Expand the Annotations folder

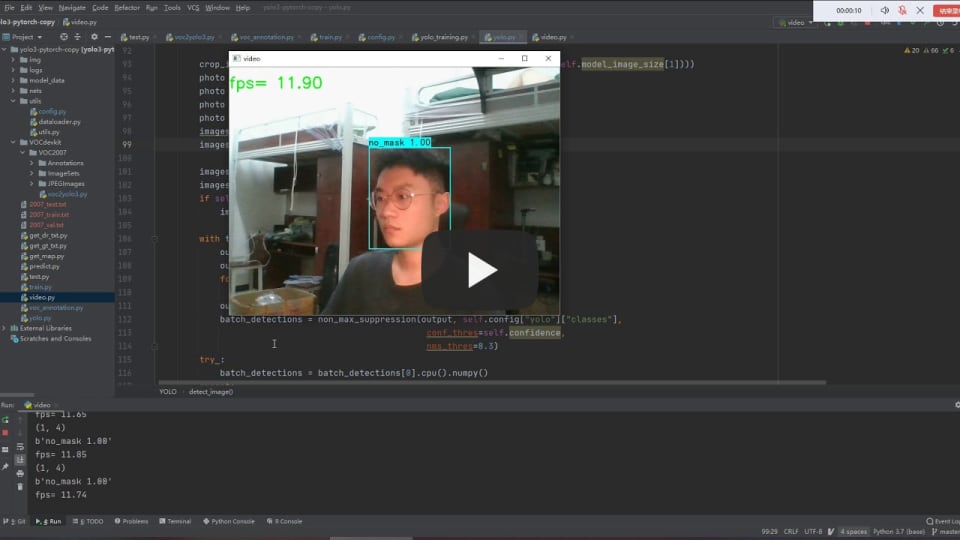(x=32, y=163)
